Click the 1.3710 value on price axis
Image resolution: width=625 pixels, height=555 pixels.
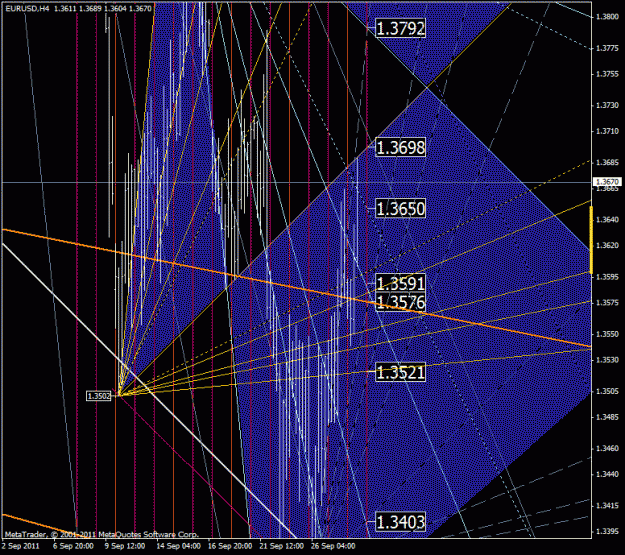pos(607,131)
